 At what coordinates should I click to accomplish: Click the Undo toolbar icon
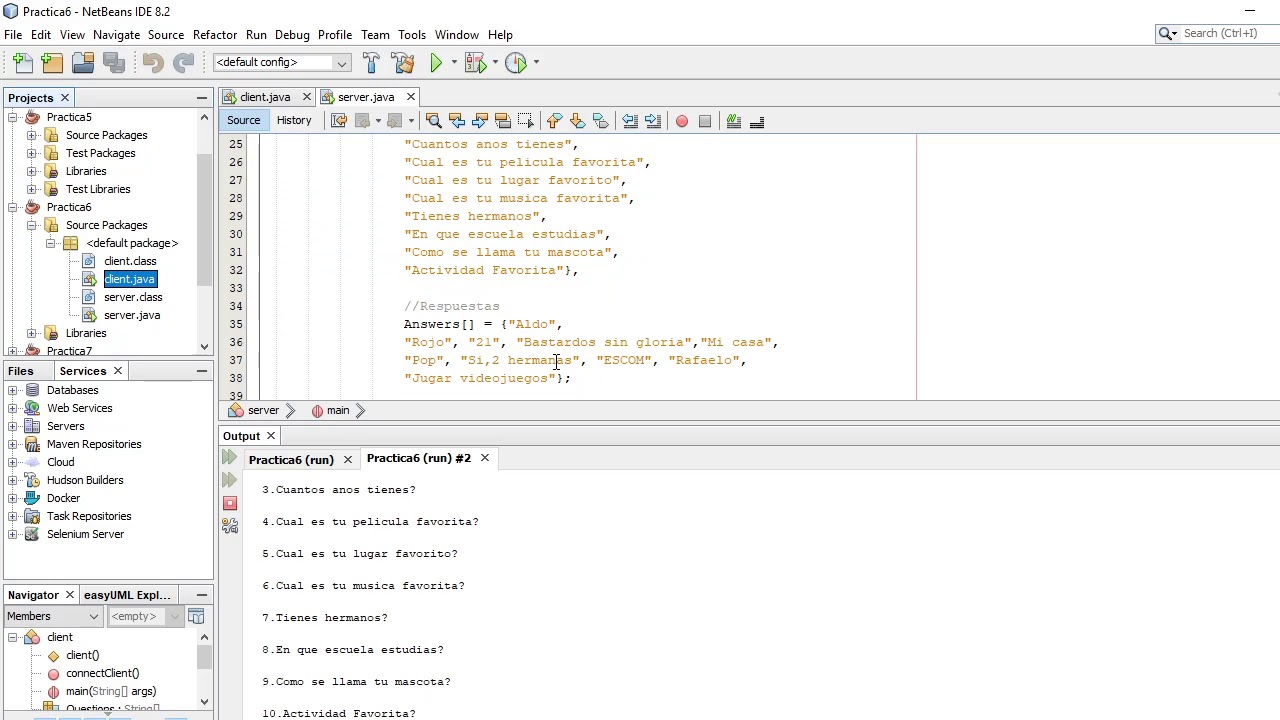point(152,62)
